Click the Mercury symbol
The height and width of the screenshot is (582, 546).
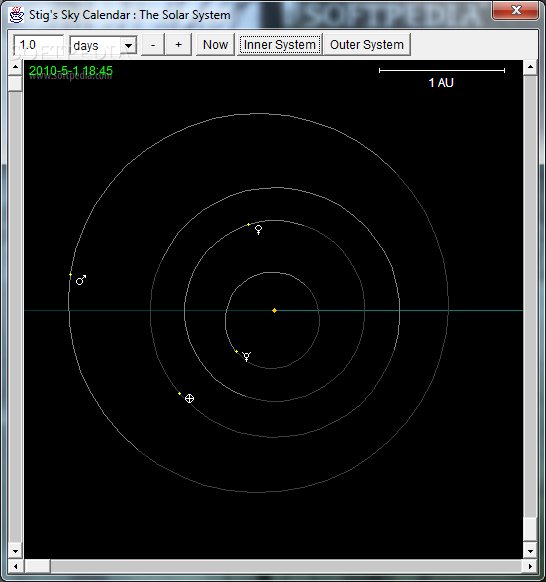[x=246, y=357]
